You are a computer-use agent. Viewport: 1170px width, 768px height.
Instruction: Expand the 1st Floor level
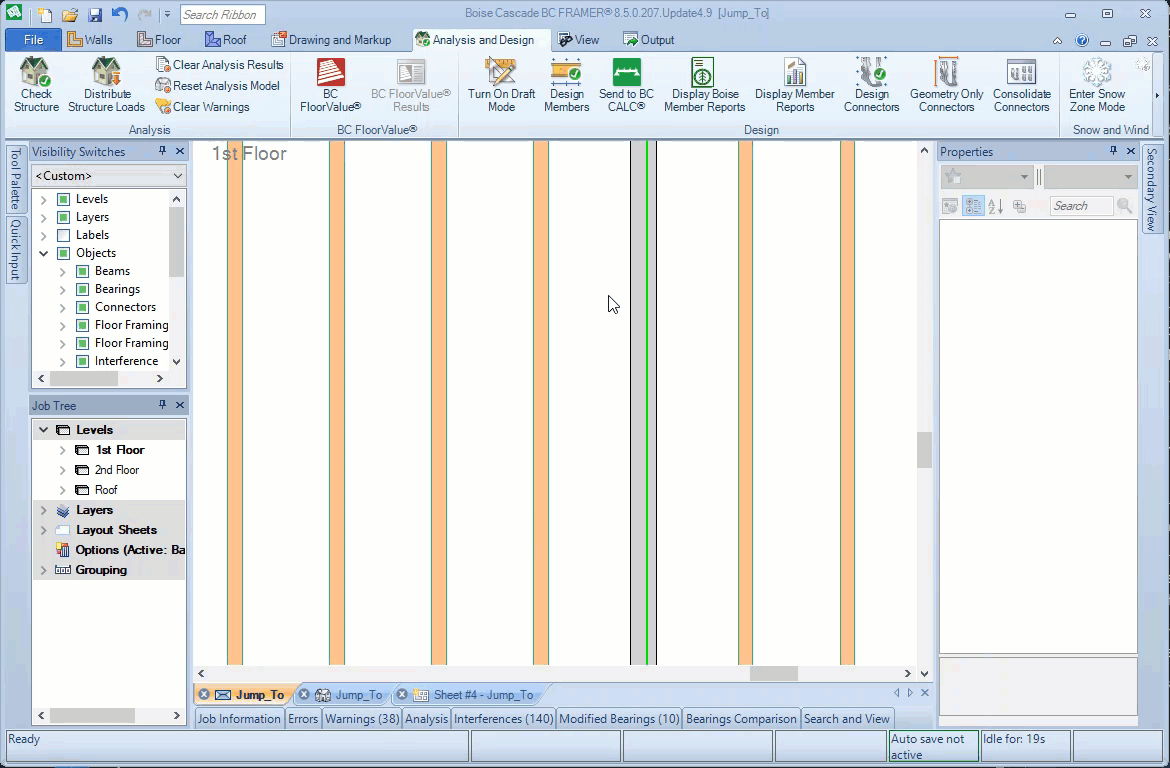point(63,450)
